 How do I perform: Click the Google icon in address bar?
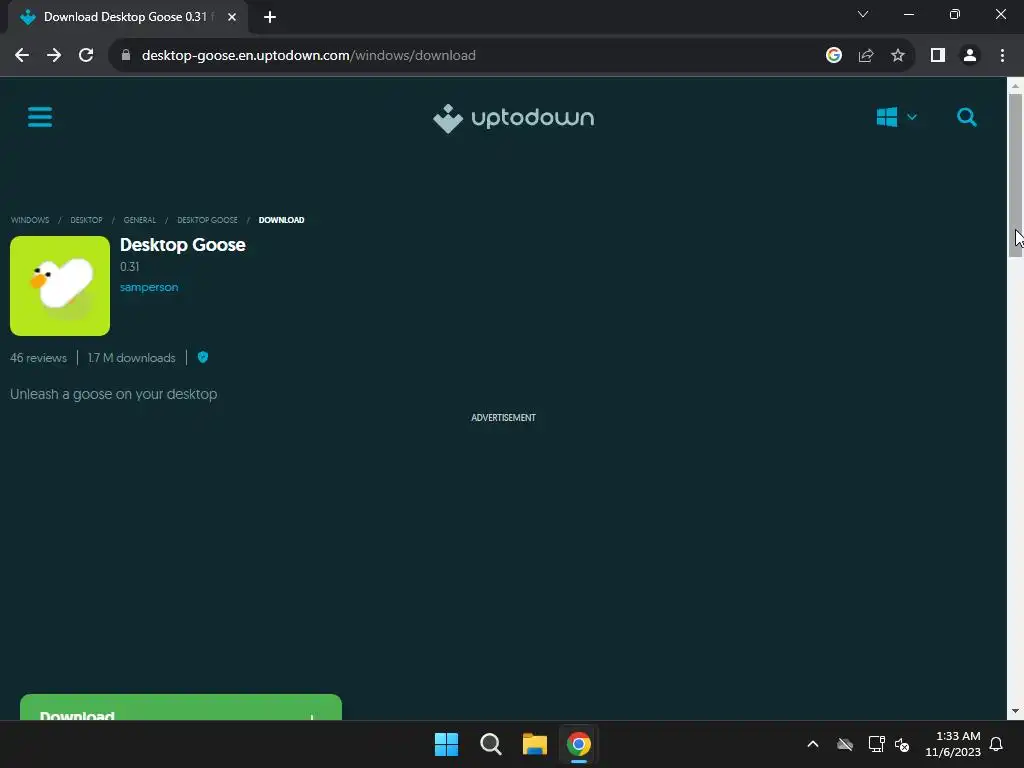pyautogui.click(x=834, y=56)
